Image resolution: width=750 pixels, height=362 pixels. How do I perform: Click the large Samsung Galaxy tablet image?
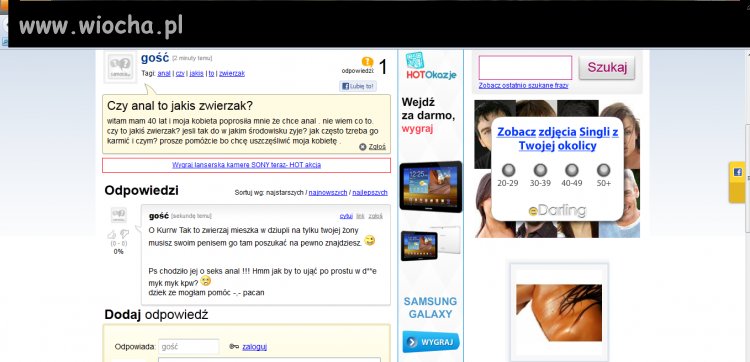430,187
